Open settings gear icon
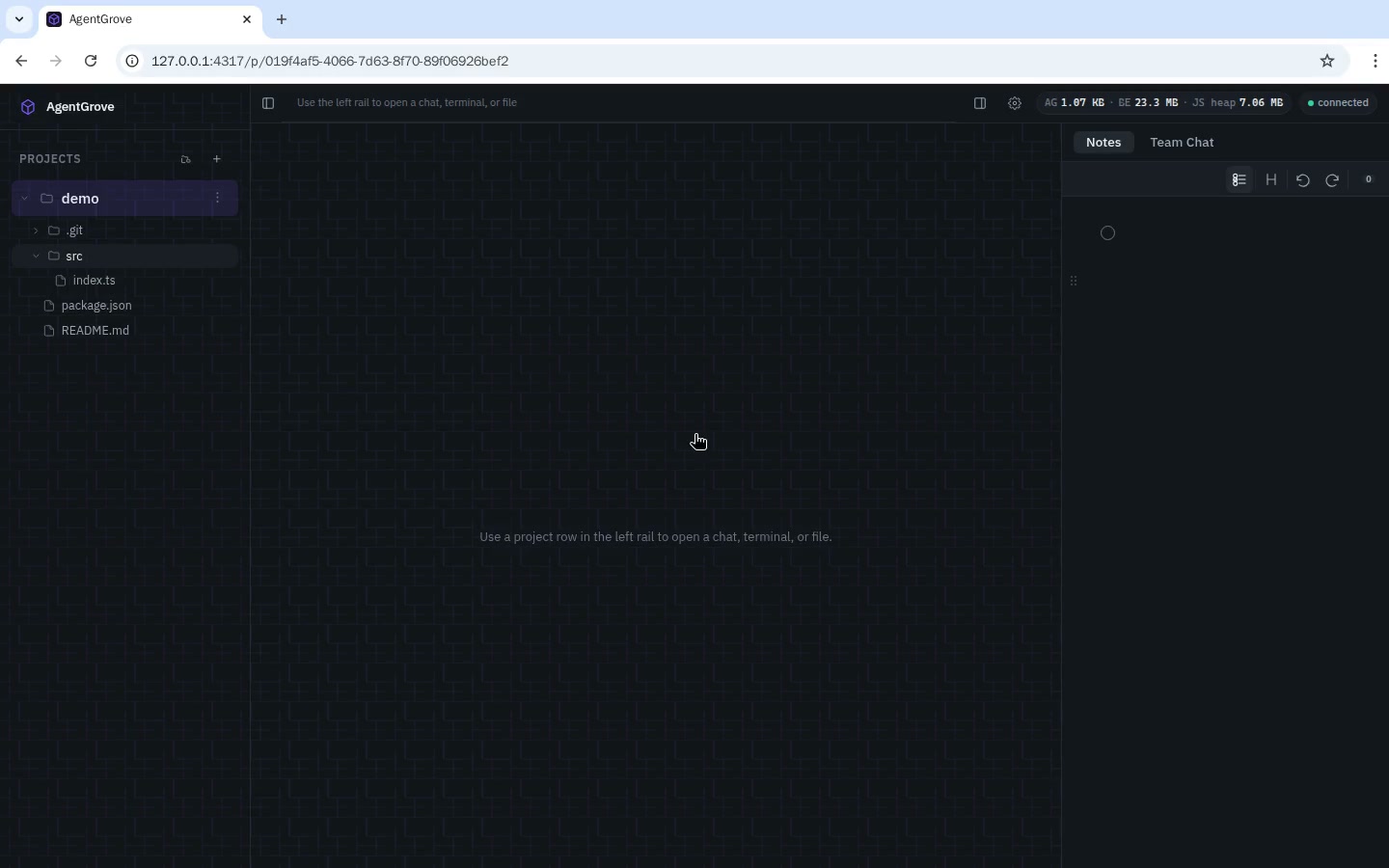Screen dimensions: 1389x868 point(1016,103)
